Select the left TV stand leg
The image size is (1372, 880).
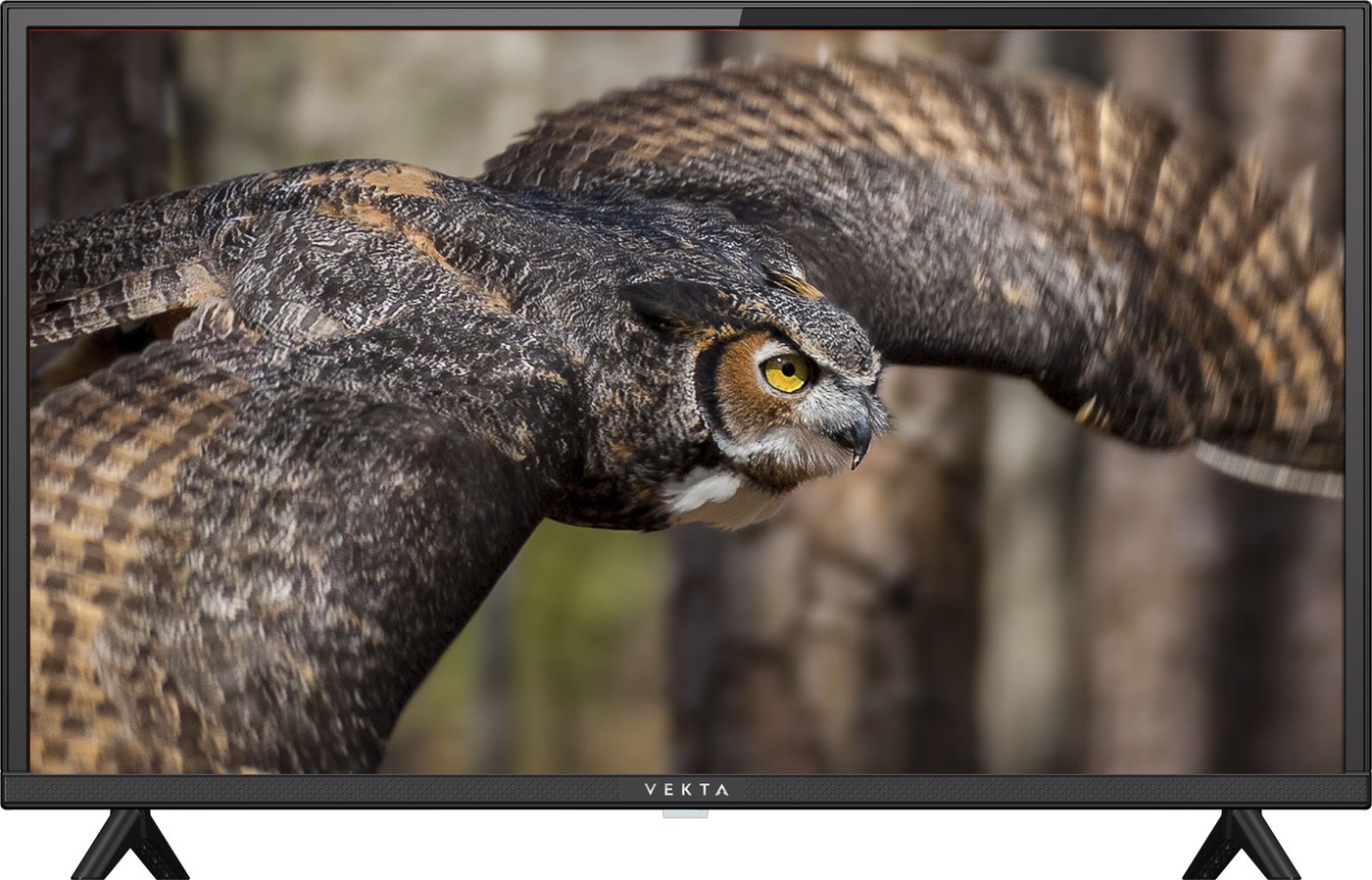point(128,843)
